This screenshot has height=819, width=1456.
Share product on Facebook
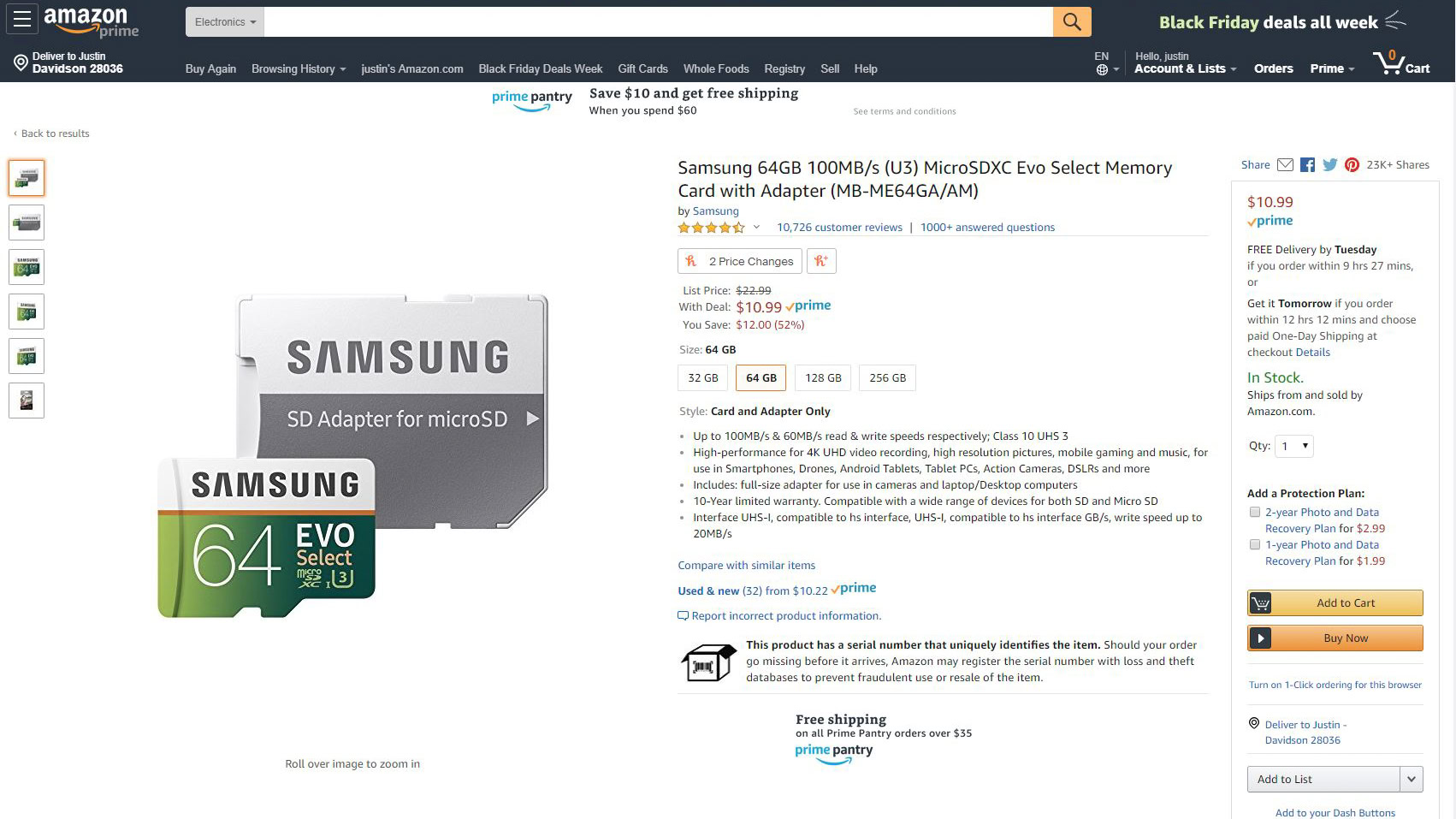click(1307, 164)
